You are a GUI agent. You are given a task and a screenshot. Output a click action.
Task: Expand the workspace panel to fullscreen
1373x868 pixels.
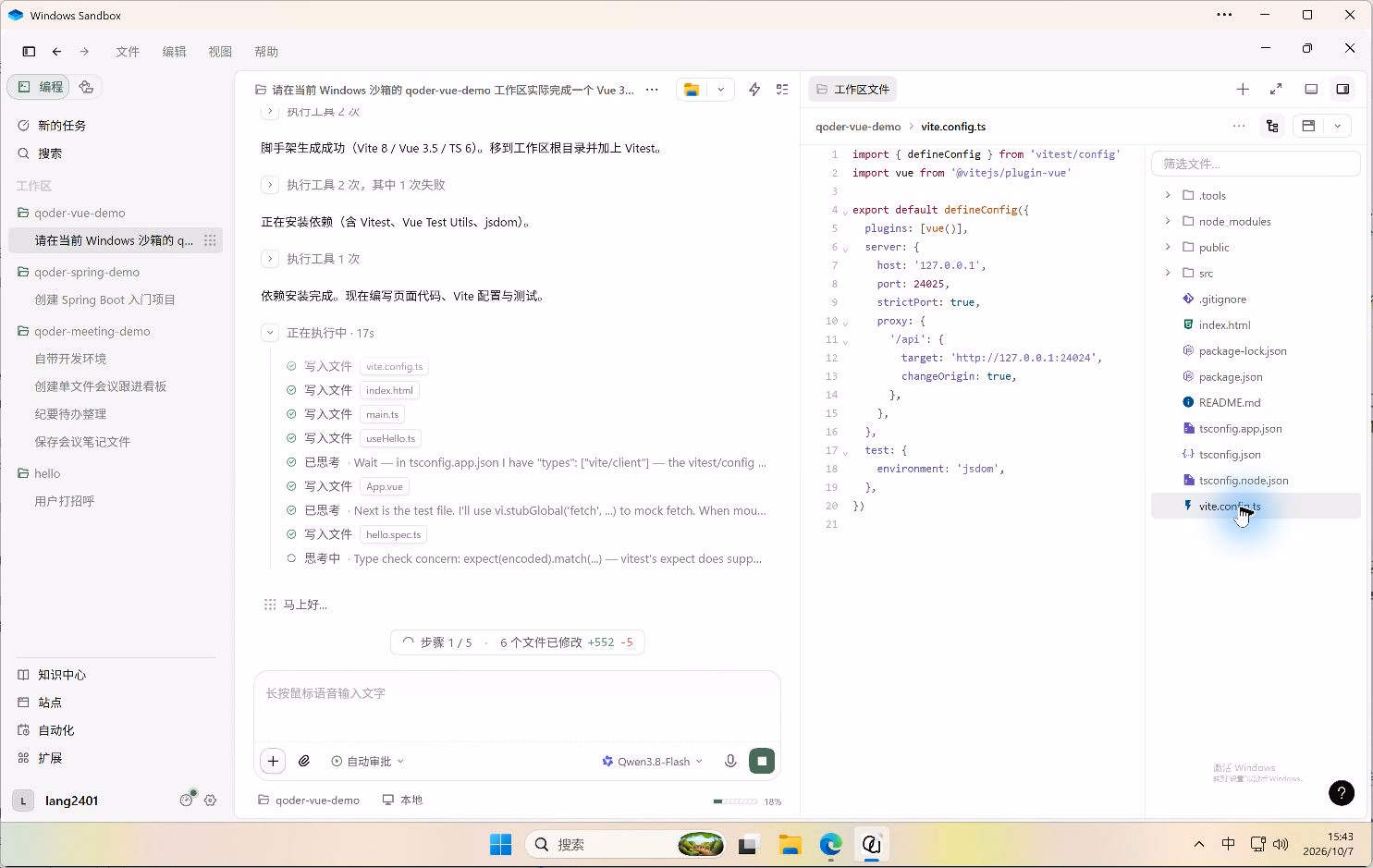(x=1276, y=89)
